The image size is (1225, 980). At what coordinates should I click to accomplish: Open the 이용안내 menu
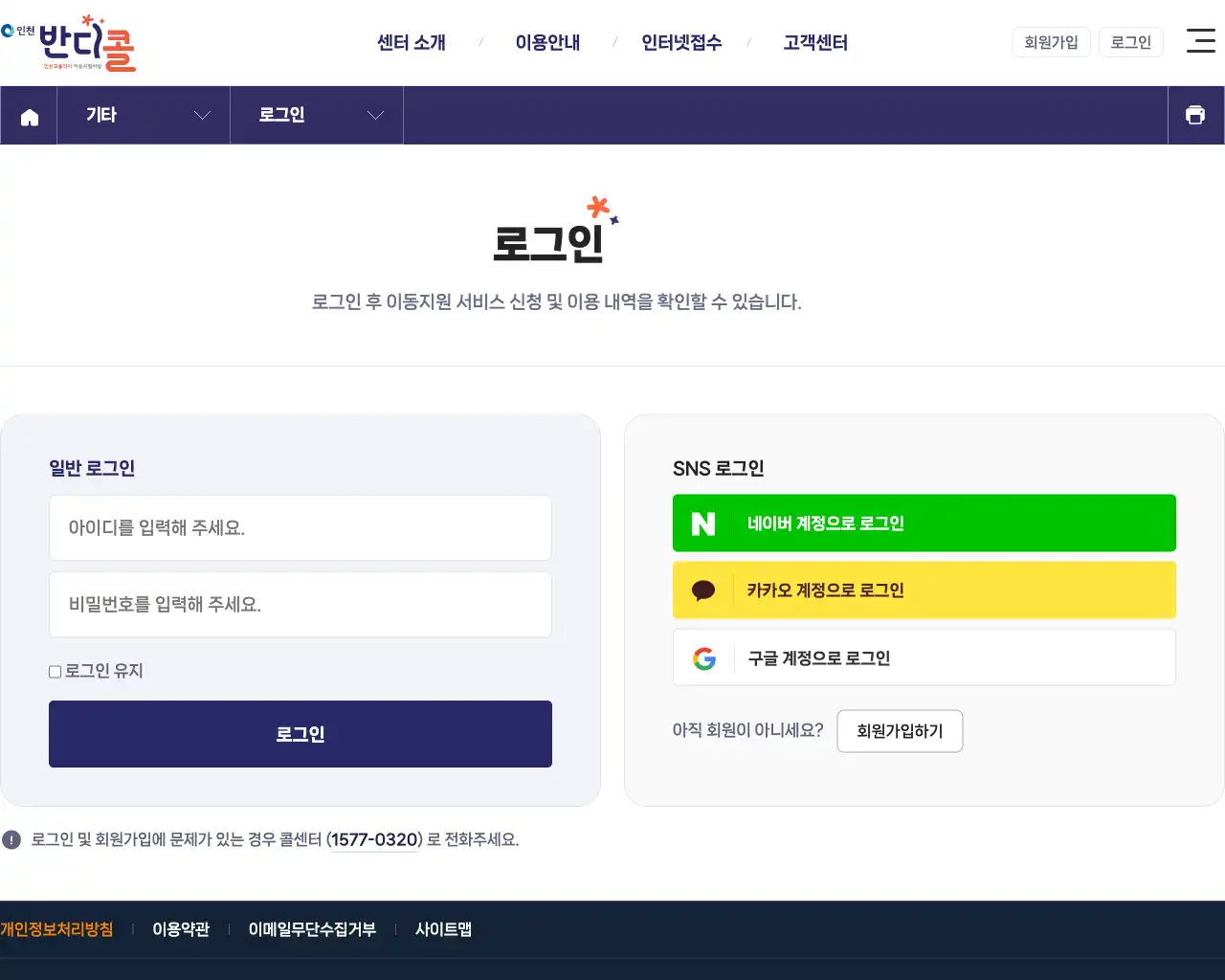coord(547,42)
